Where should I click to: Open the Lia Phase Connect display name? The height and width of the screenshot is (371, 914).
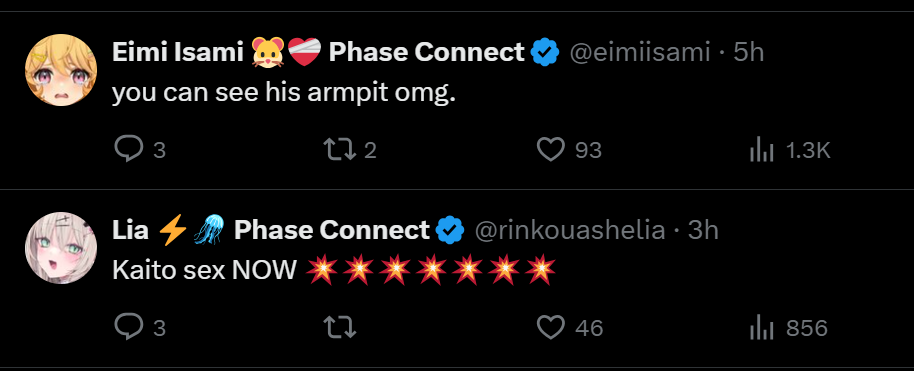point(270,230)
